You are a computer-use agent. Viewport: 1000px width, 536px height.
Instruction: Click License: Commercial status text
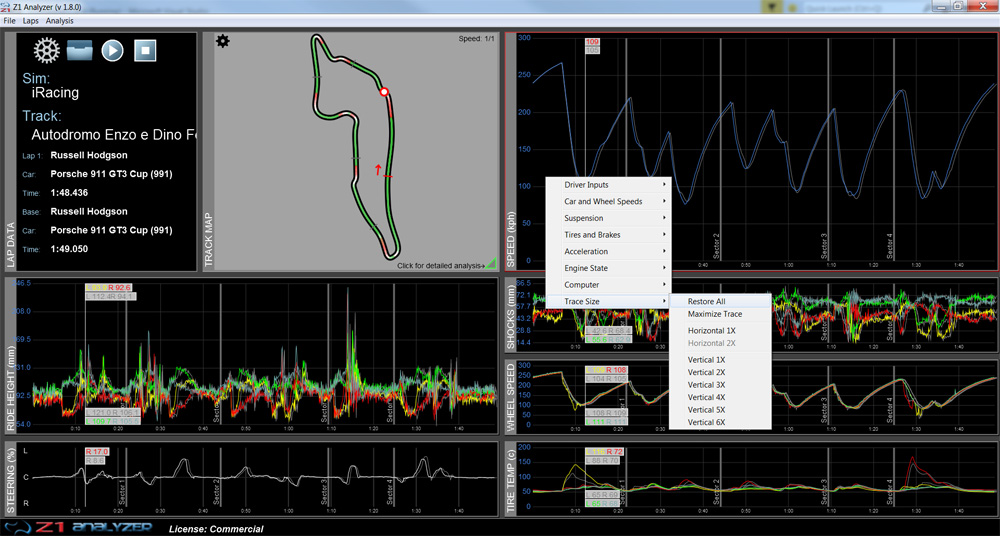click(216, 528)
